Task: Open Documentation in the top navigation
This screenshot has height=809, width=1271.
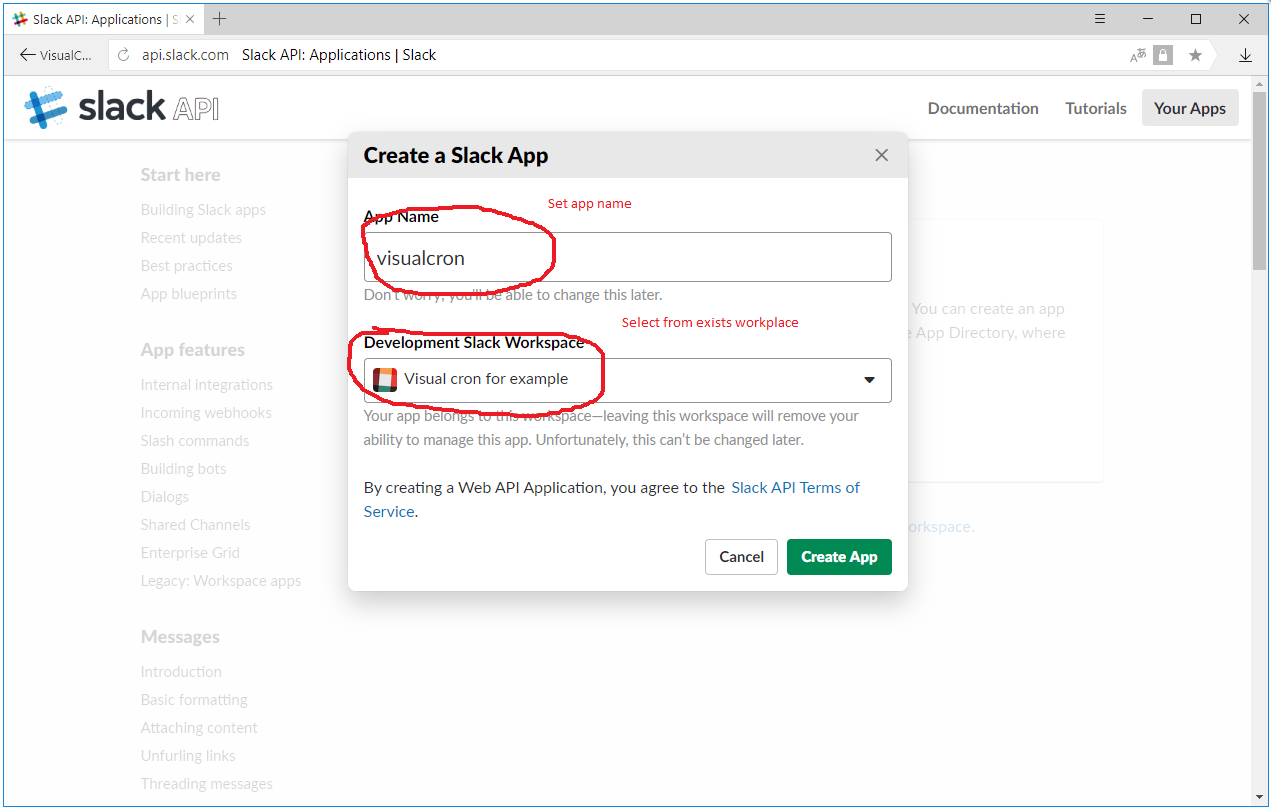Action: (983, 107)
